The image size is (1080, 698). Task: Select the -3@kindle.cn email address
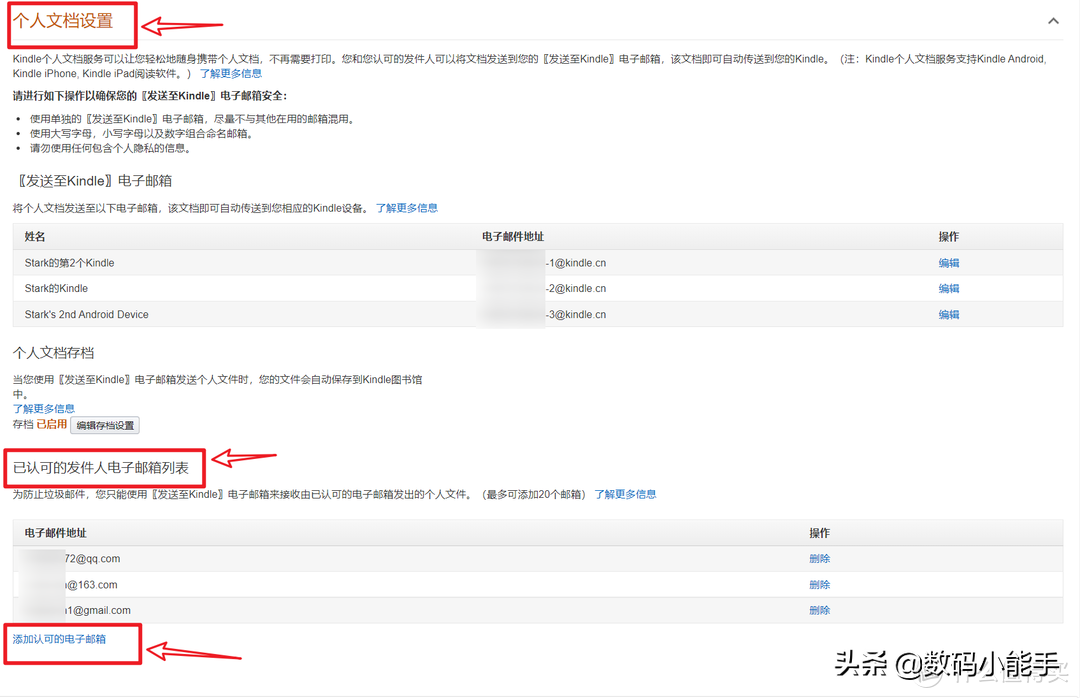point(577,315)
